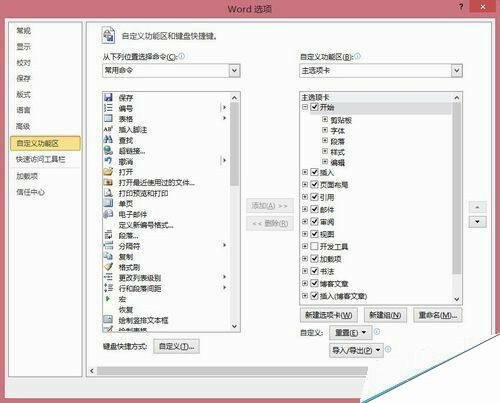Click the Draw Vertical Text Box (绘制竖排文本框) icon
Viewport: 500px width, 403px height.
(108, 320)
